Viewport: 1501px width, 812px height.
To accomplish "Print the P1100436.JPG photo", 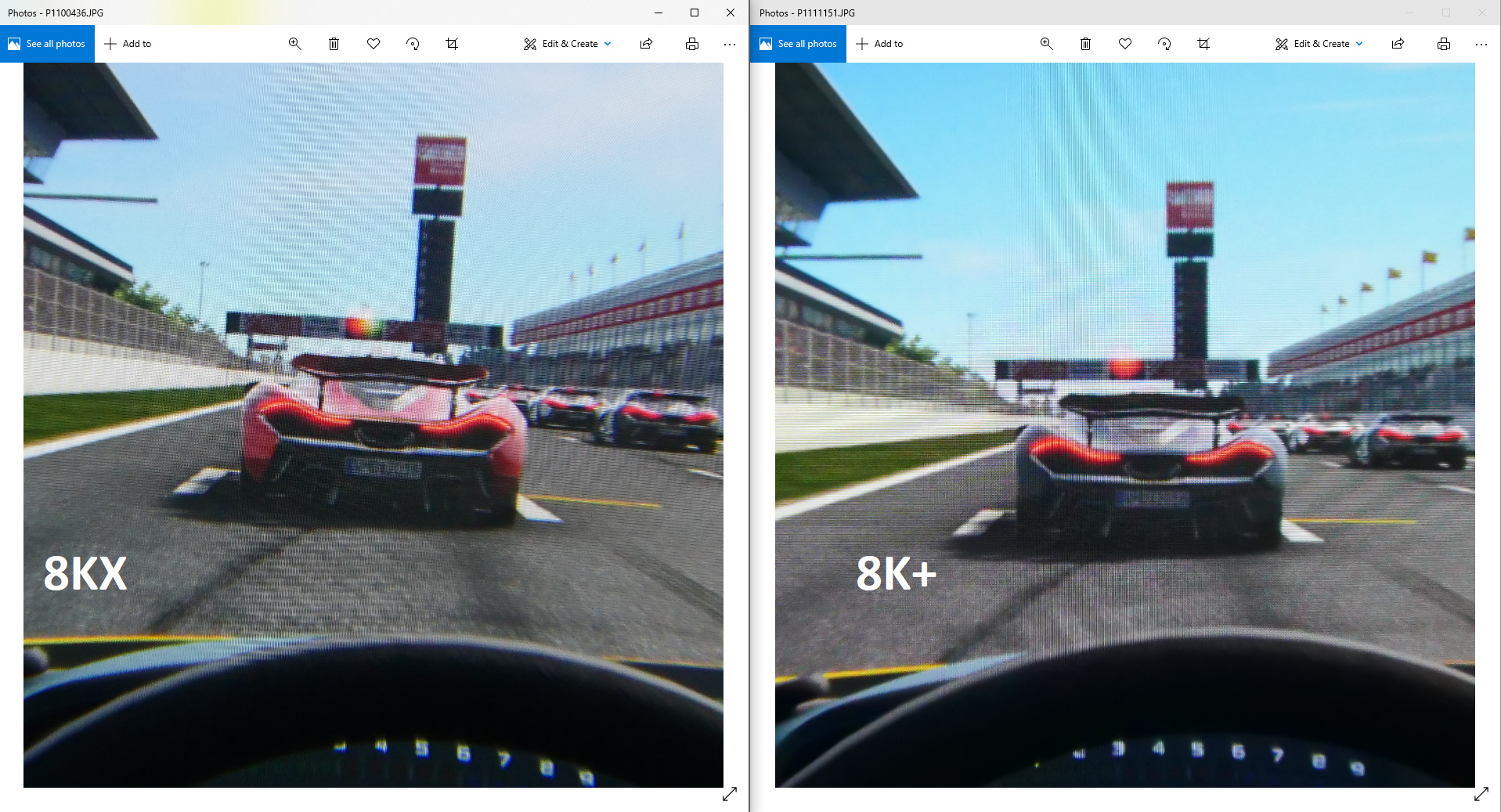I will click(692, 44).
